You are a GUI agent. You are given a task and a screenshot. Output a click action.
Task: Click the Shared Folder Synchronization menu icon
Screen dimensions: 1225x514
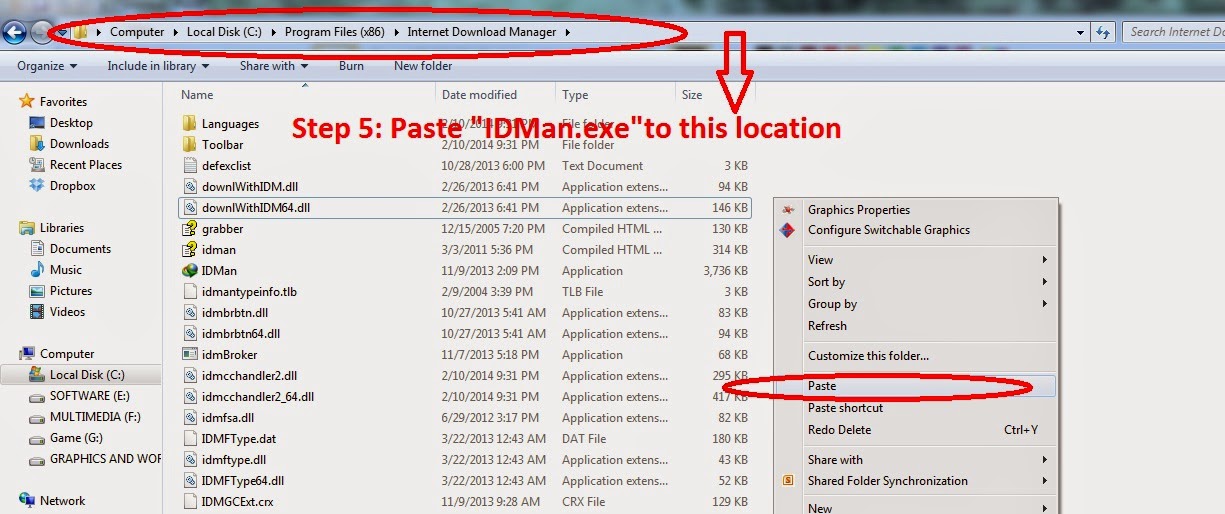789,481
